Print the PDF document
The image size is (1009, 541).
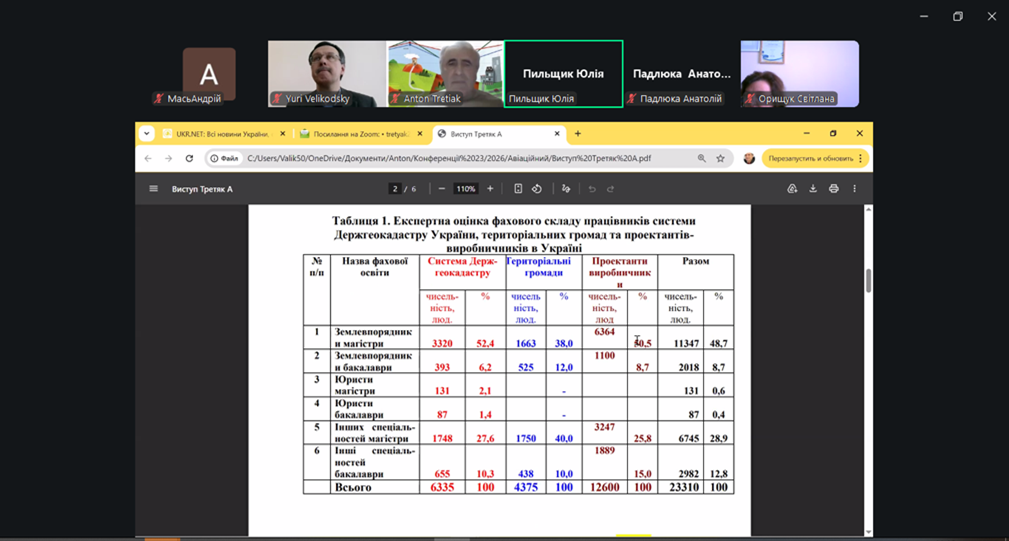(x=833, y=189)
